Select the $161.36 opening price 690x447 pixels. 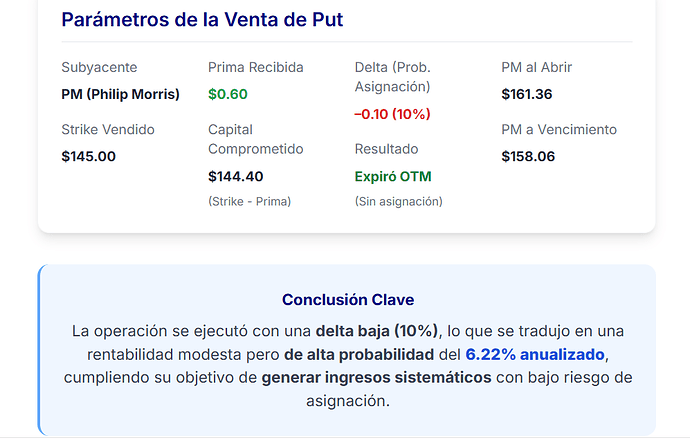[528, 94]
